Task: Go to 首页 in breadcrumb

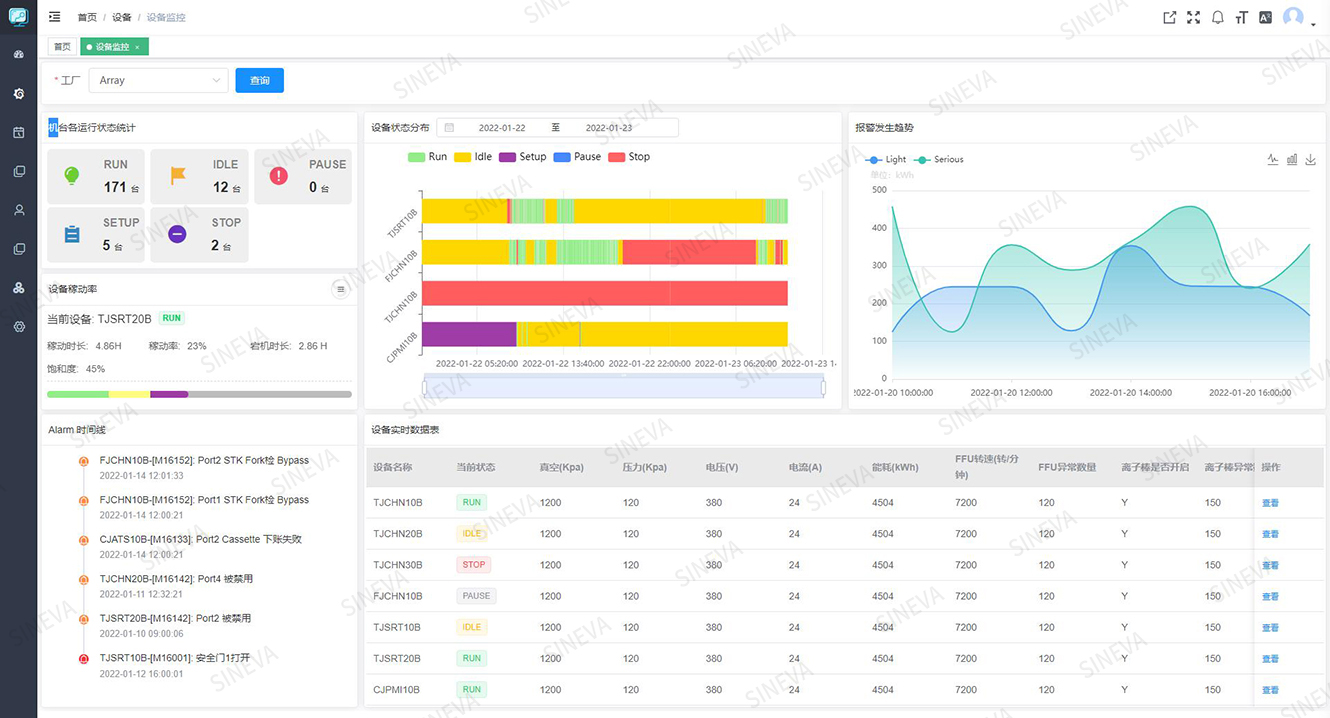Action: point(87,17)
